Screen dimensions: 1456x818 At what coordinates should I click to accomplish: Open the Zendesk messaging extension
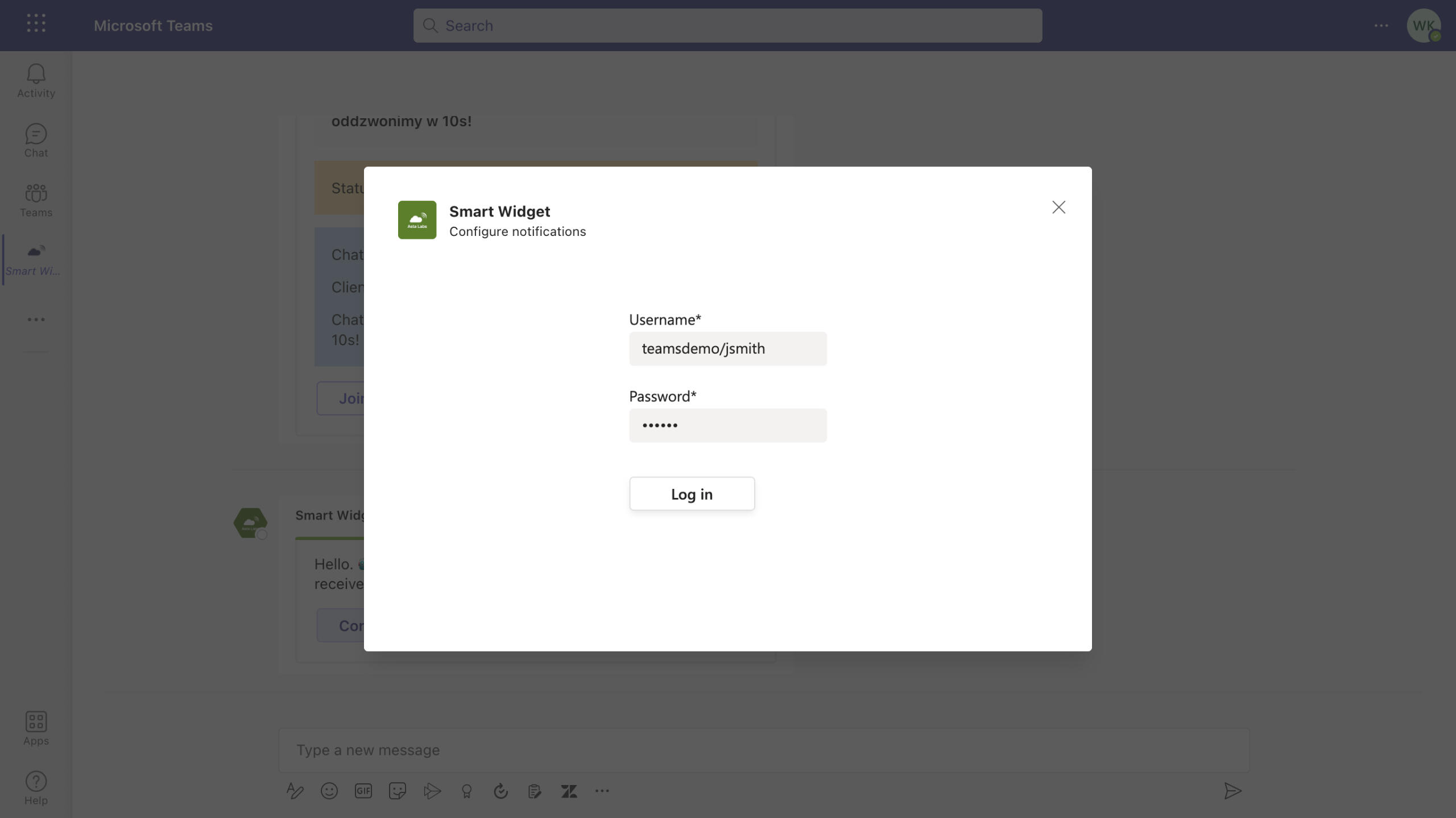(569, 791)
